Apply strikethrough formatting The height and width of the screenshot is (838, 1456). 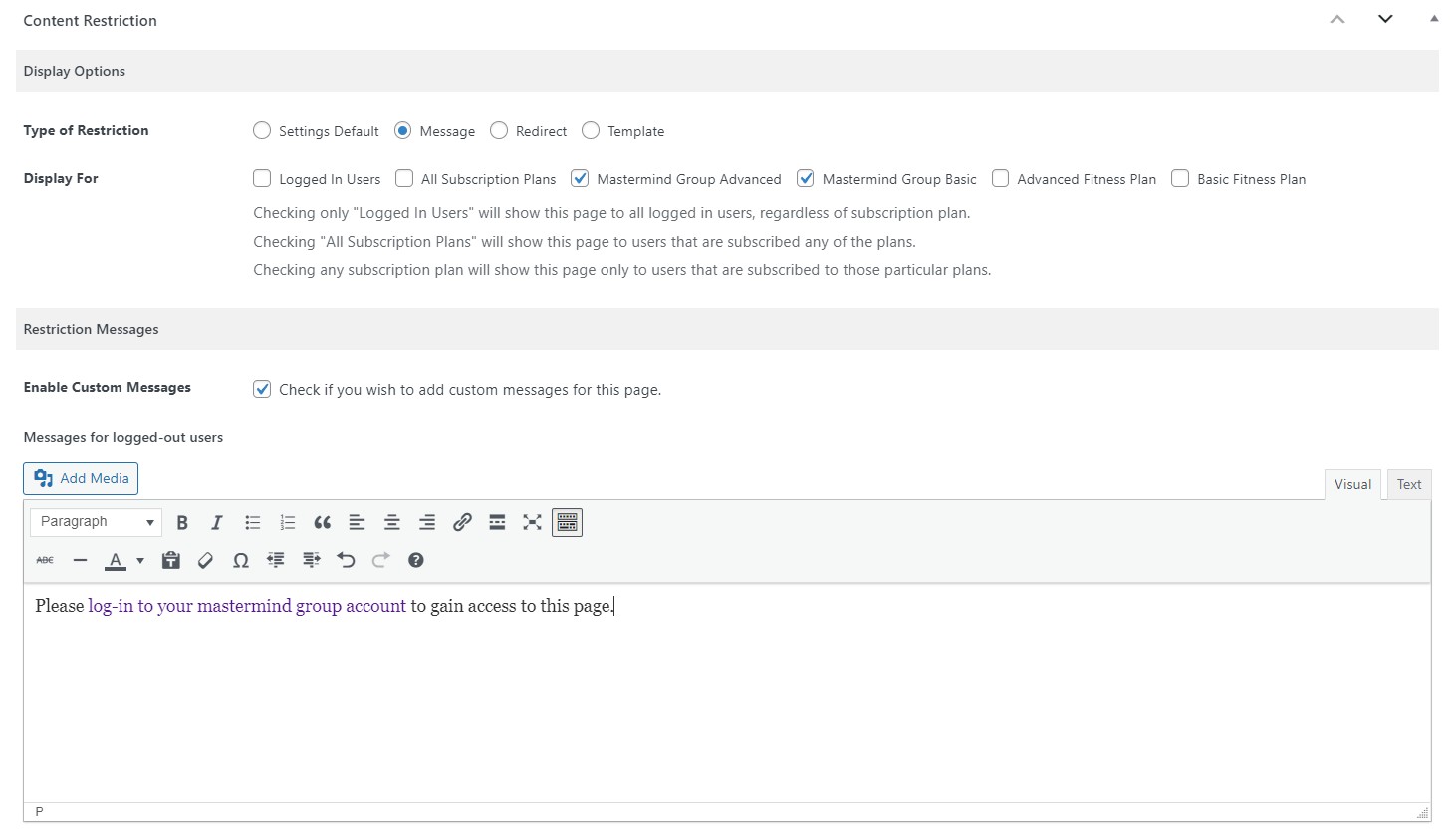45,560
